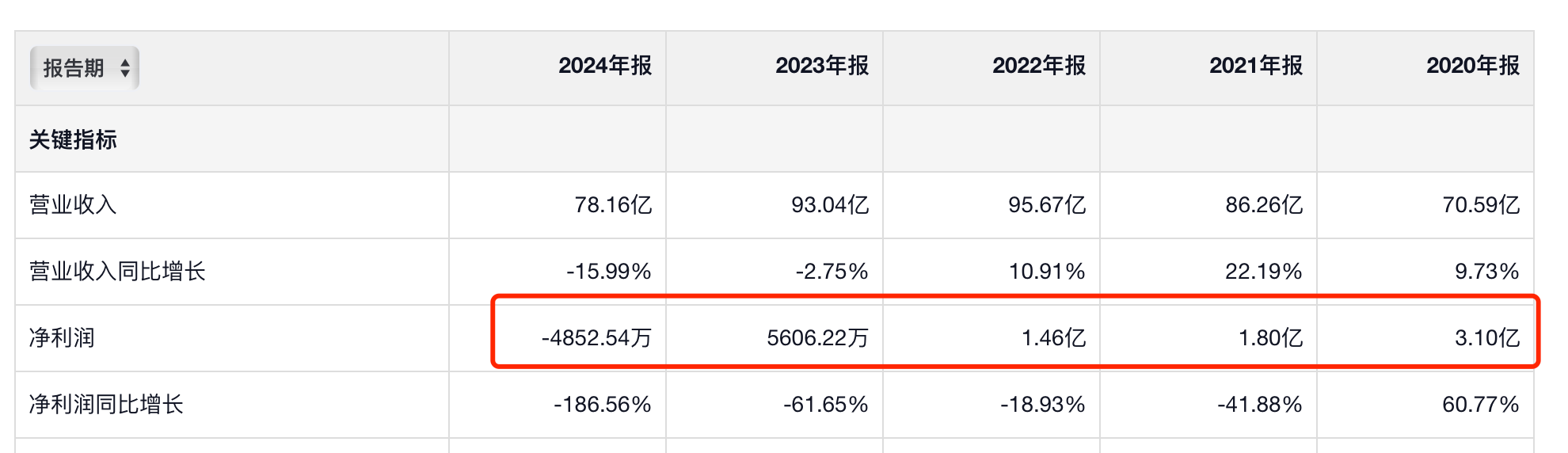This screenshot has height=453, width=1568.
Task: Select the 营业收入 row label
Action: point(73,205)
